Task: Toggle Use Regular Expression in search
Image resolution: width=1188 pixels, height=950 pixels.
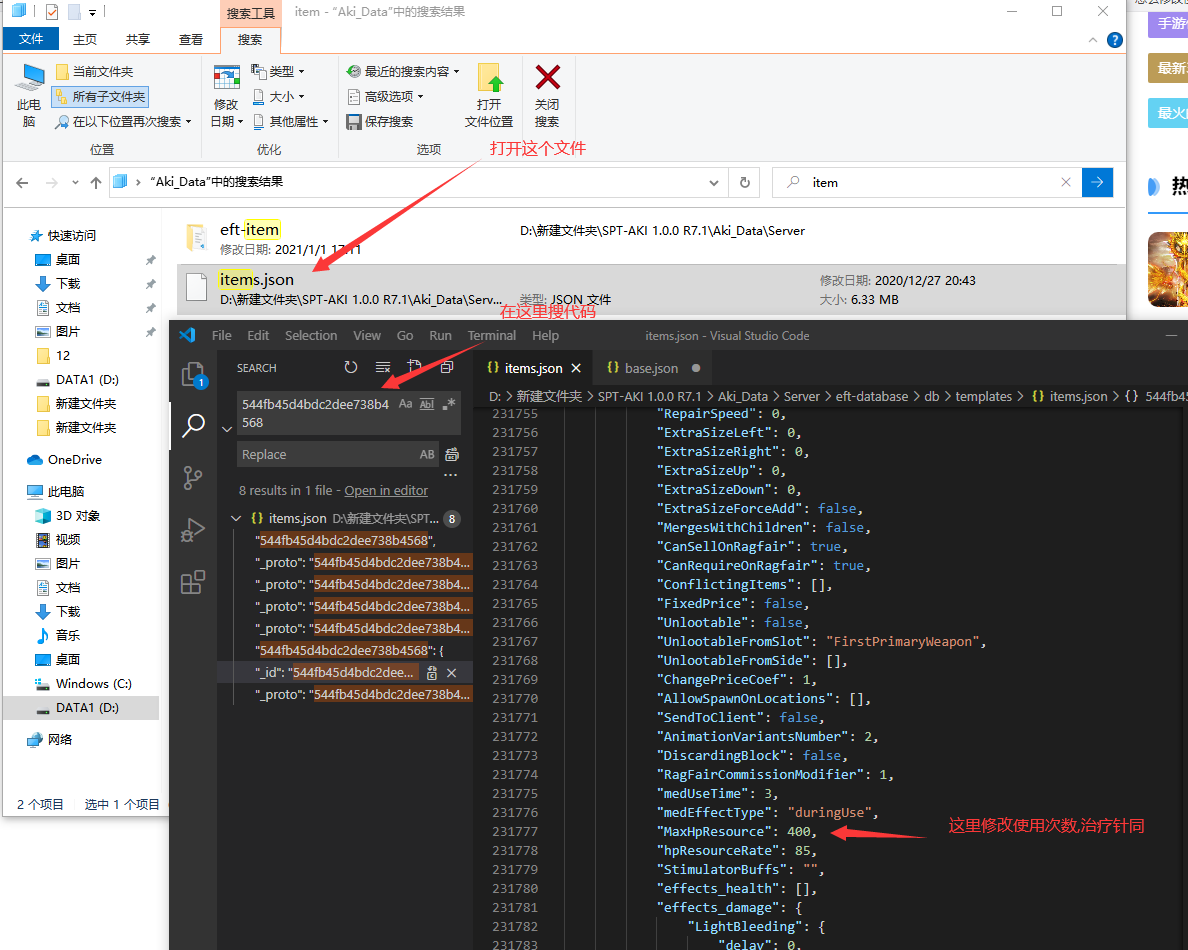Action: point(449,404)
